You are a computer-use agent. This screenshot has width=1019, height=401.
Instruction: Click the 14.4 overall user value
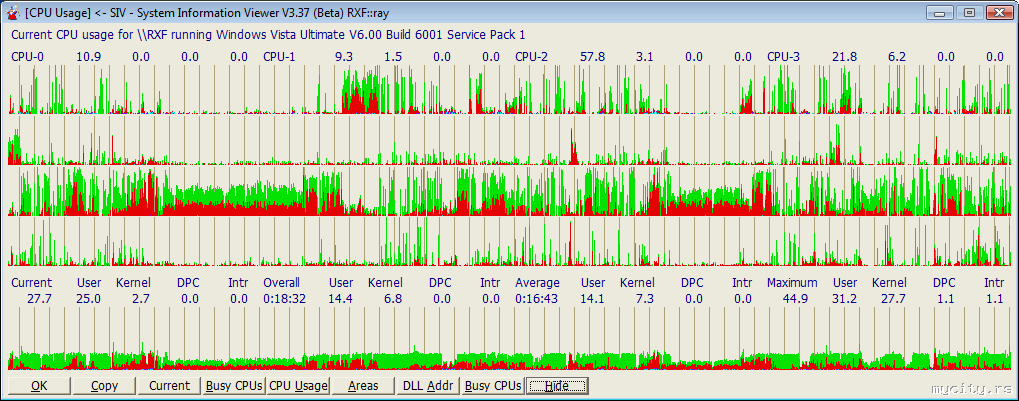[x=341, y=298]
